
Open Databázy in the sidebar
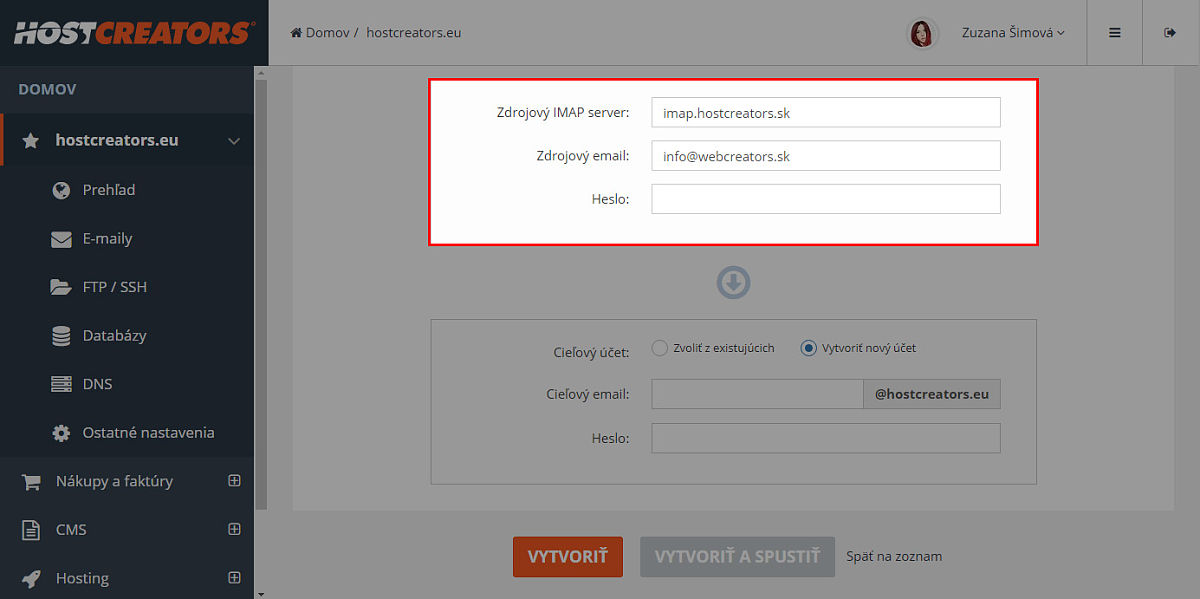pos(114,336)
